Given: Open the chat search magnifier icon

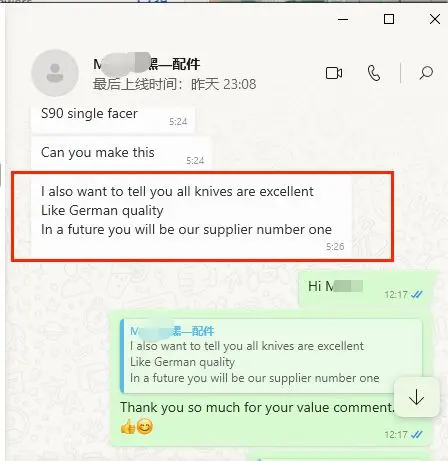Looking at the screenshot, I should pos(426,73).
